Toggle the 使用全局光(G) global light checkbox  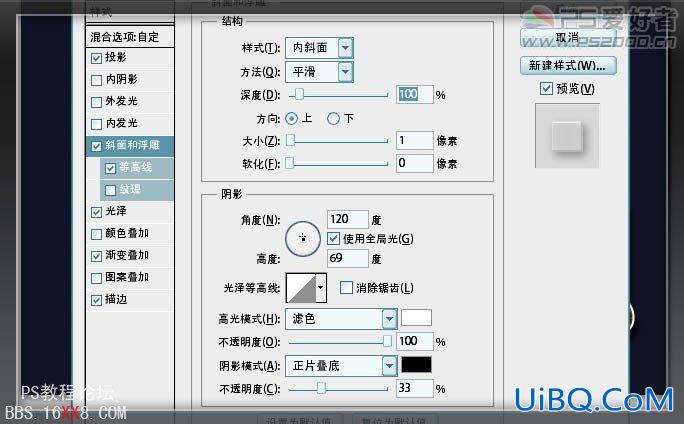[333, 239]
